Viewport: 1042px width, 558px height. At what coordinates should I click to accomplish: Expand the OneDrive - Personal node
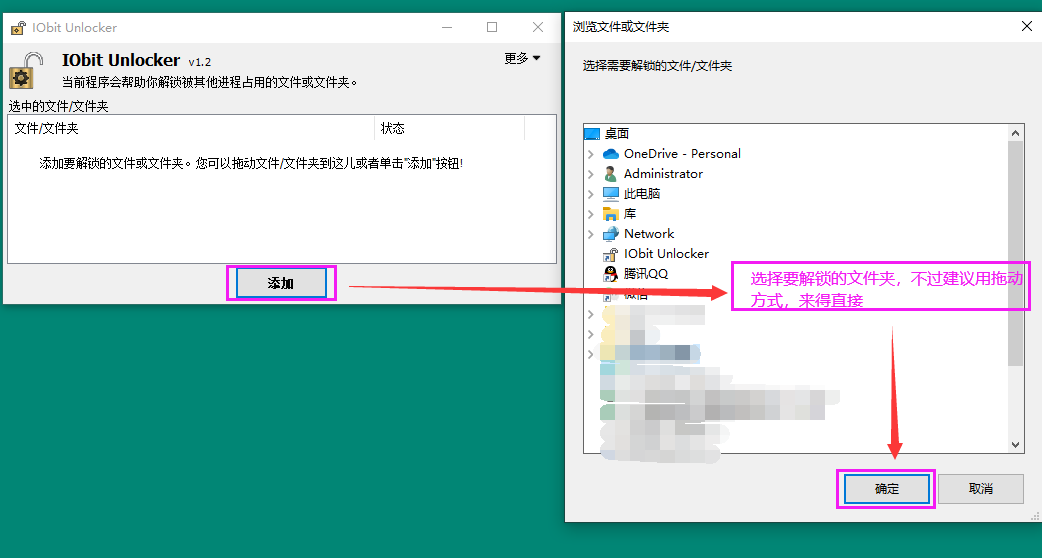pyautogui.click(x=591, y=154)
